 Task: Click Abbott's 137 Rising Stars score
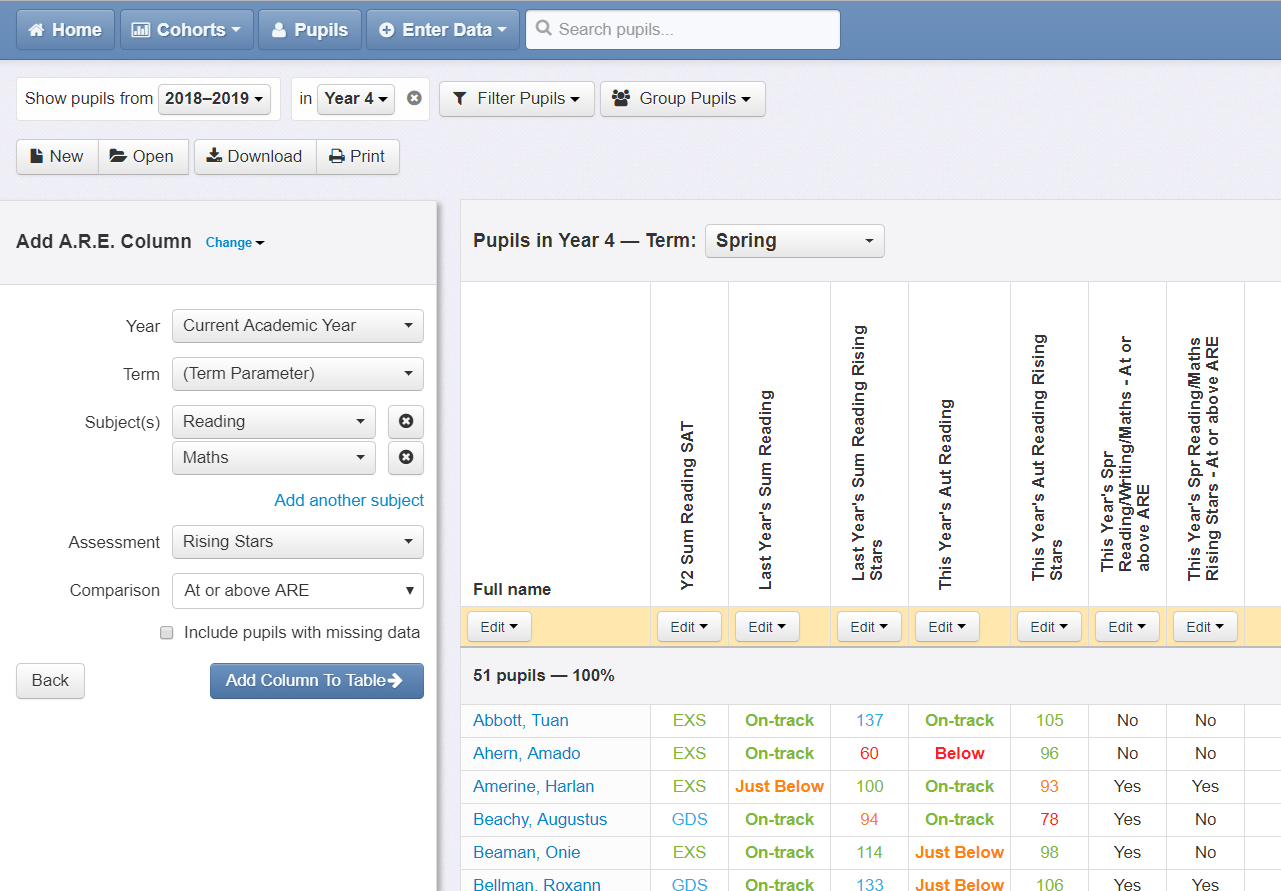coord(870,721)
